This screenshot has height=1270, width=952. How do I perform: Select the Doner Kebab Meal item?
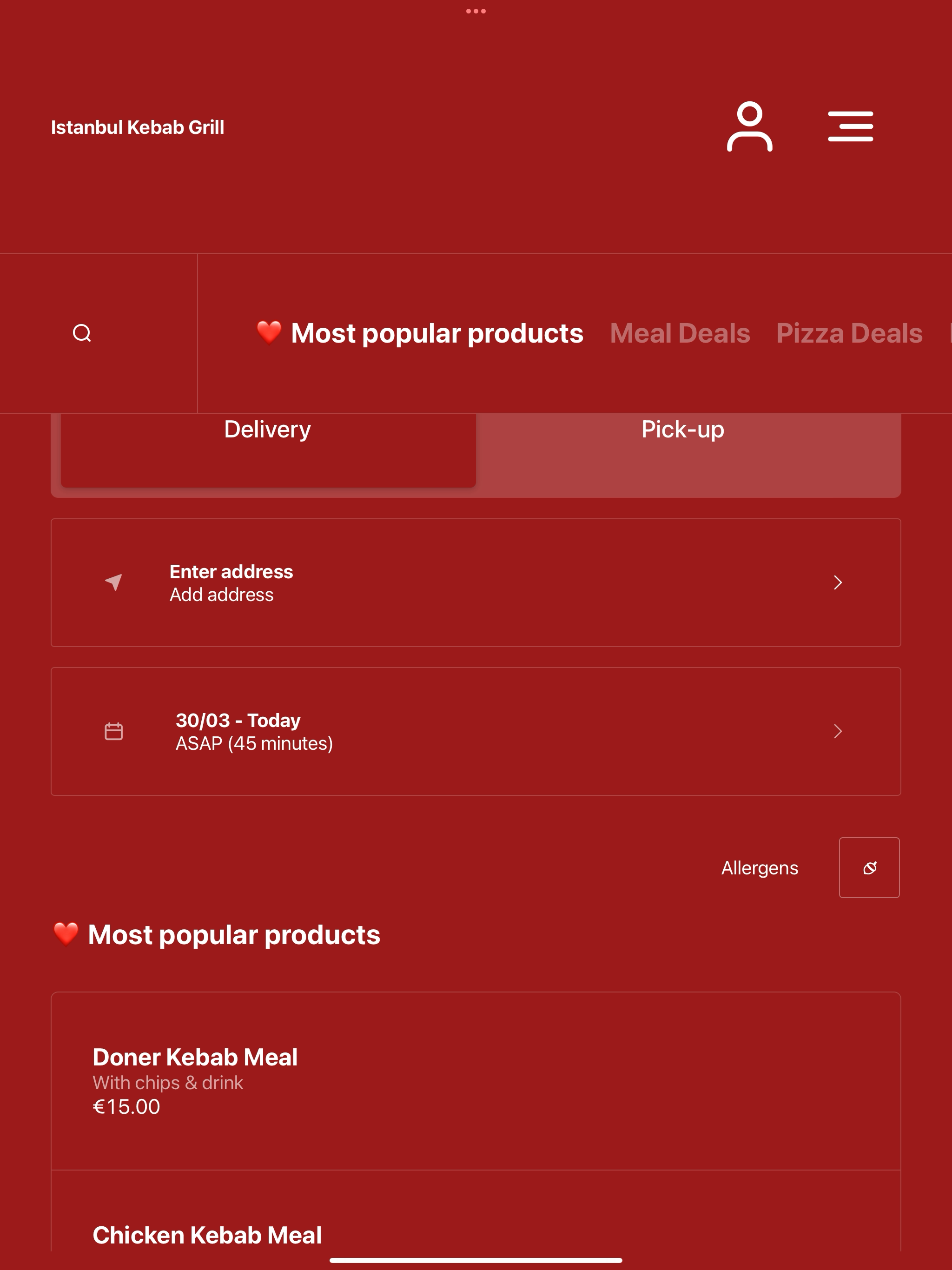coord(476,1081)
